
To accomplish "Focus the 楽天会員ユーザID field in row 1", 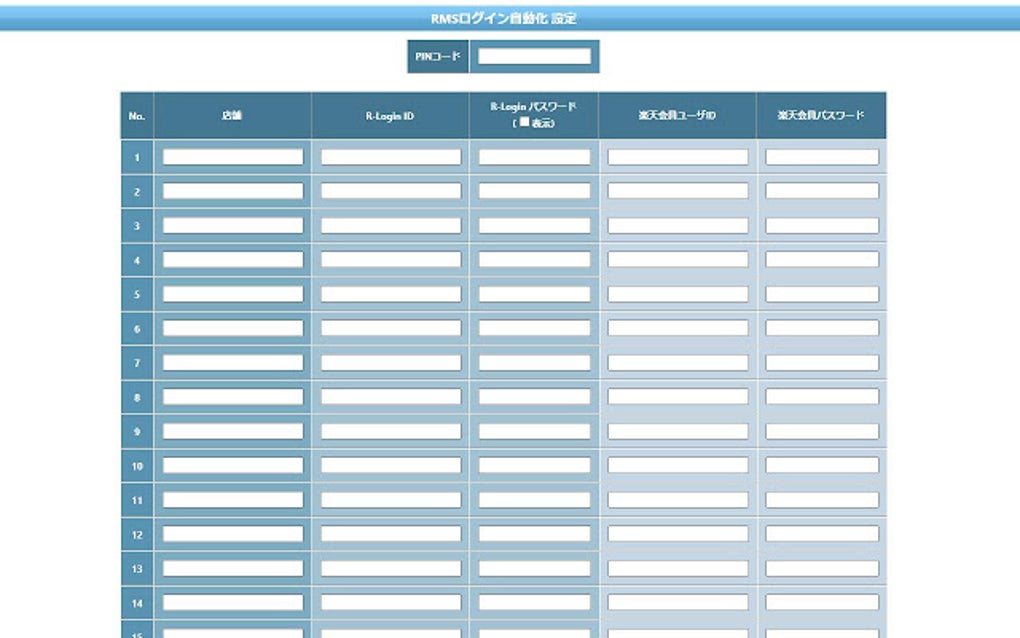I will 678,157.
